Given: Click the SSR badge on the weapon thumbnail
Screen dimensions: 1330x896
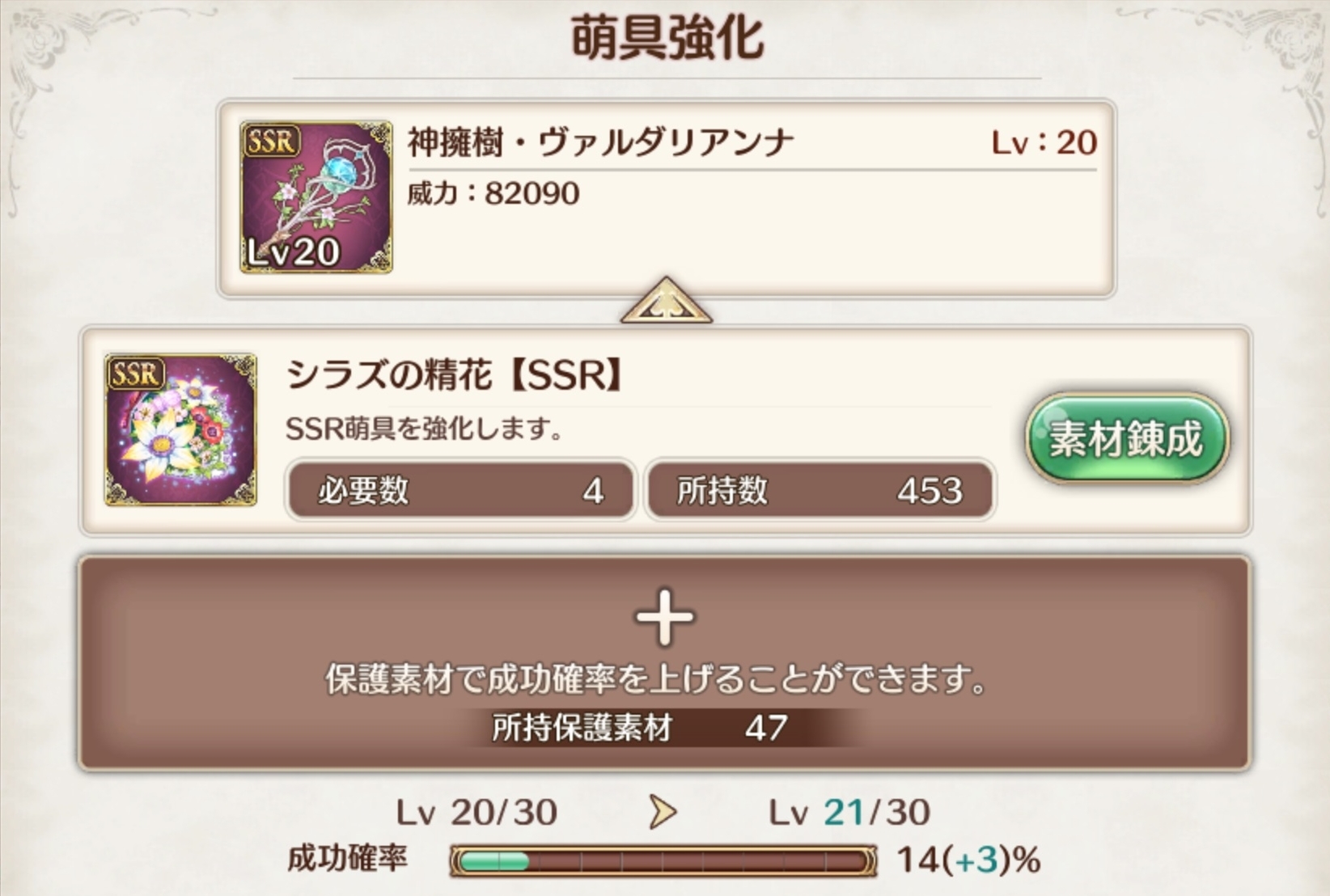Looking at the screenshot, I should coord(271,142).
